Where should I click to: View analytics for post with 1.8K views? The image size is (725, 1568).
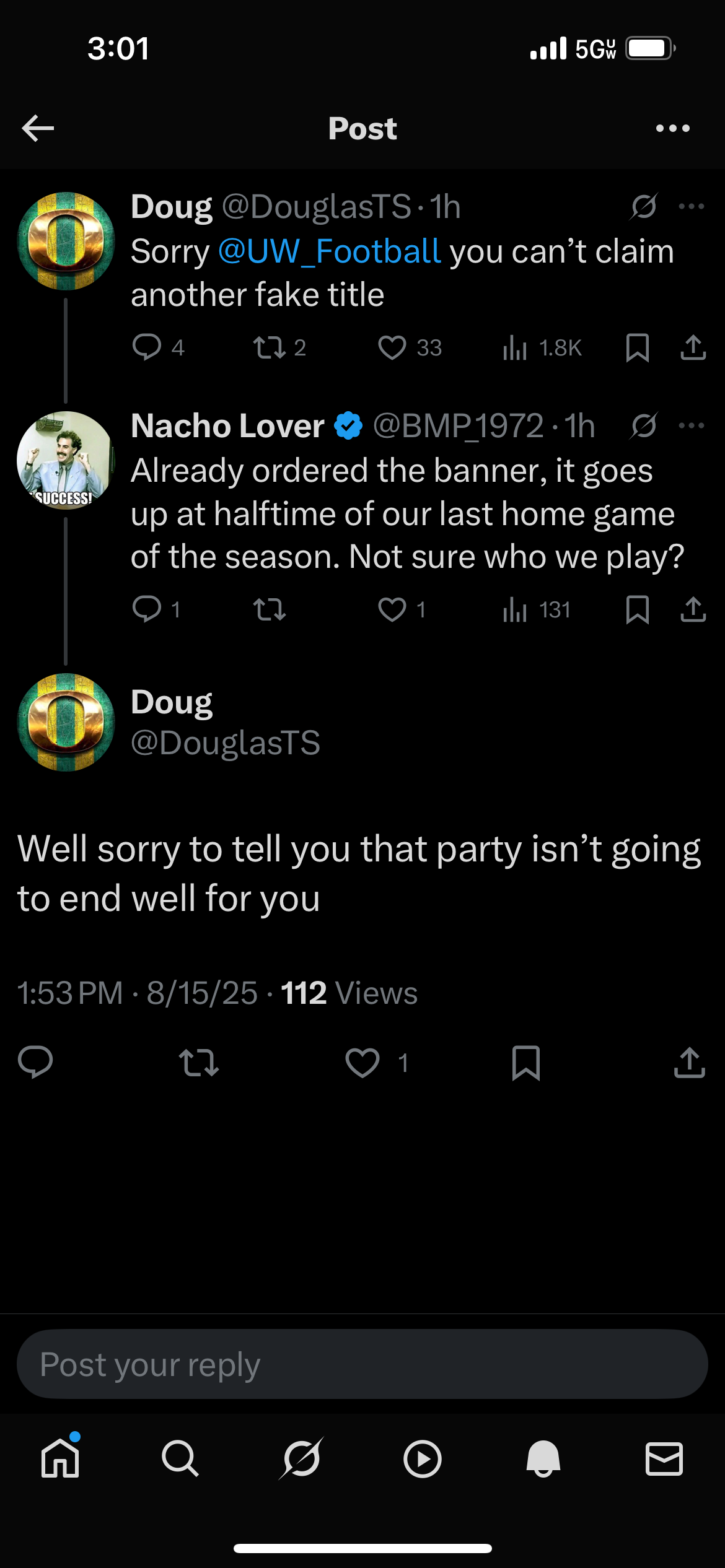click(x=515, y=347)
